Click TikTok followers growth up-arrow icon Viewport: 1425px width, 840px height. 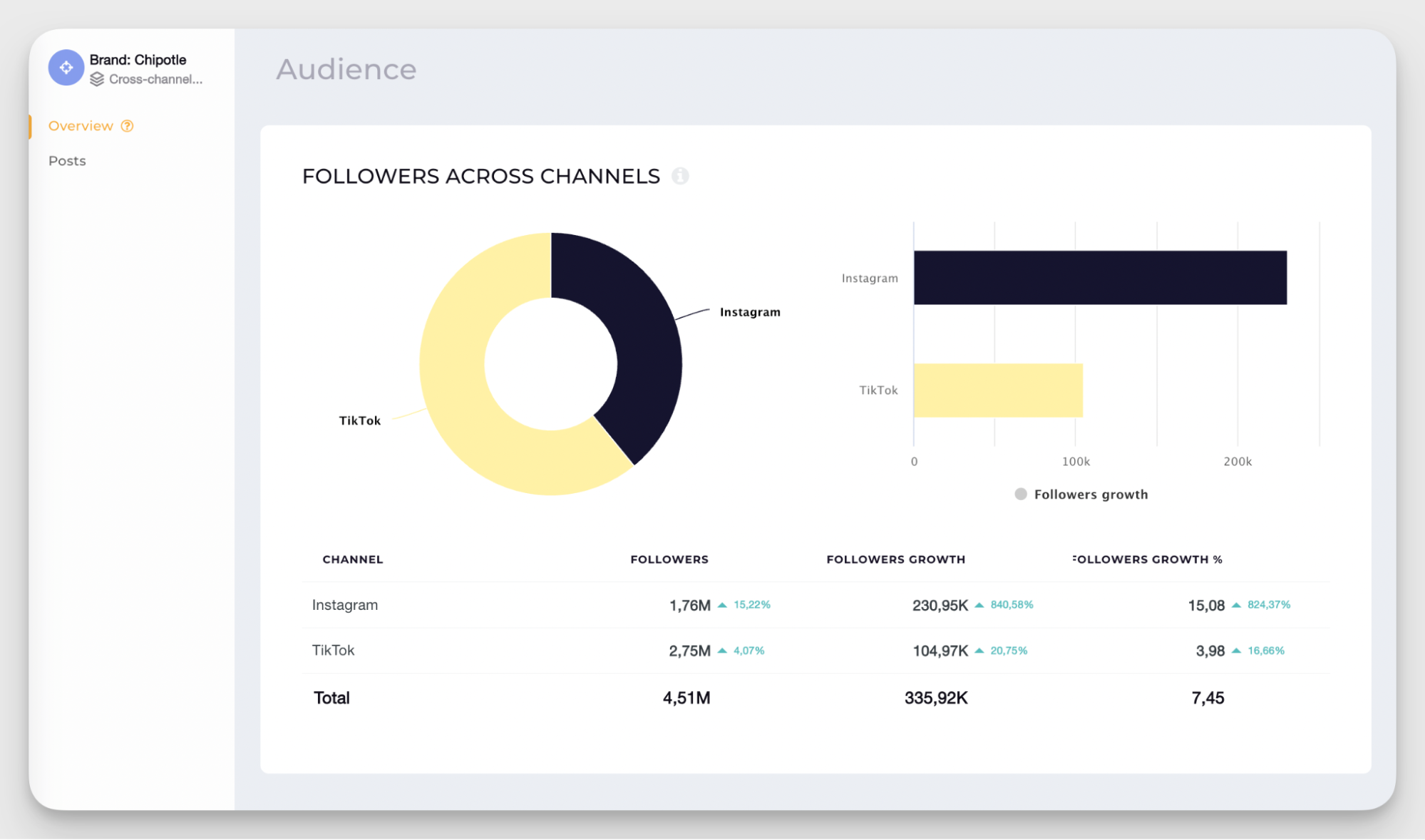979,650
